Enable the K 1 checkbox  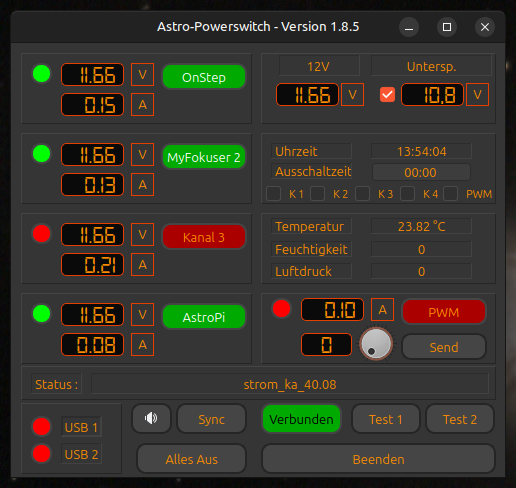pos(273,194)
